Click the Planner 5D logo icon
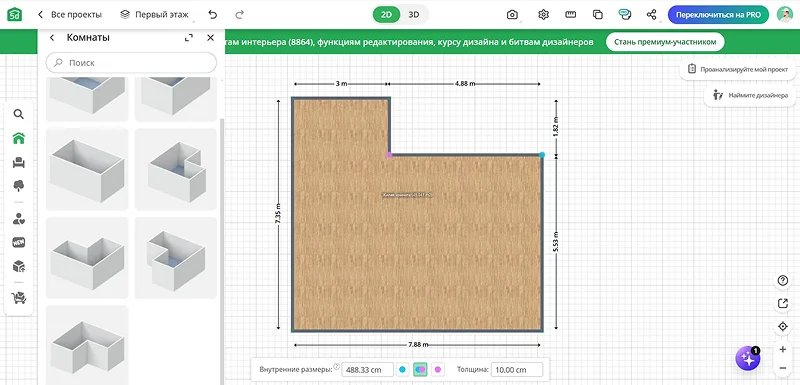 (15, 14)
